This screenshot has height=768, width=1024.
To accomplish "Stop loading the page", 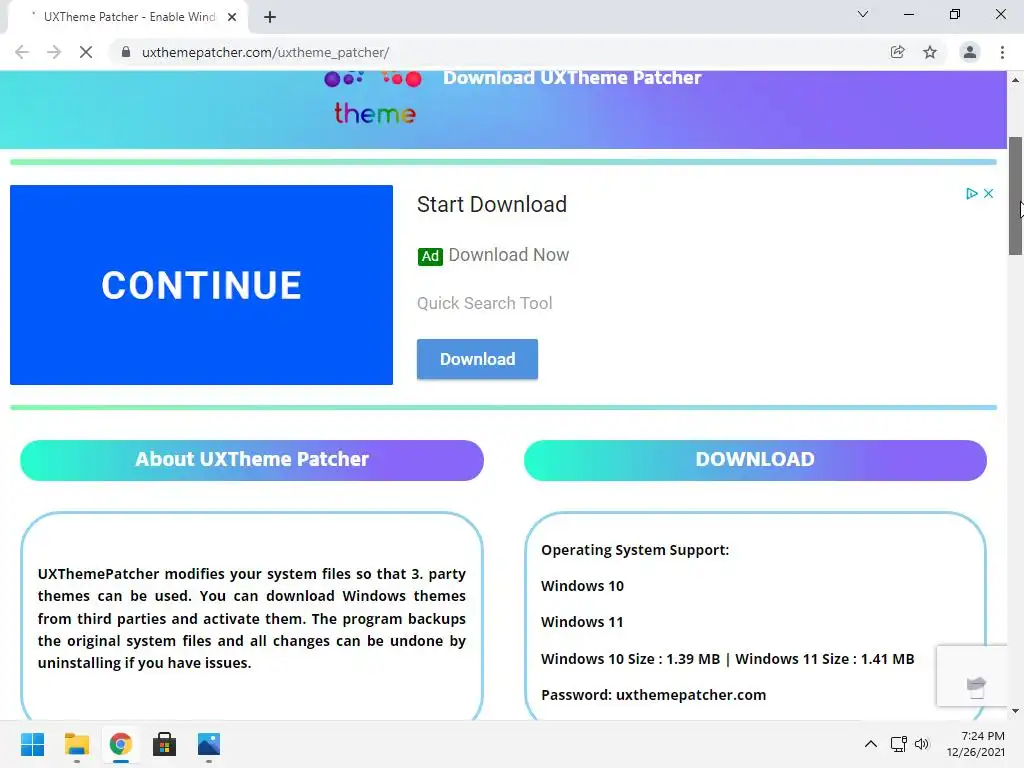I will click(x=86, y=52).
